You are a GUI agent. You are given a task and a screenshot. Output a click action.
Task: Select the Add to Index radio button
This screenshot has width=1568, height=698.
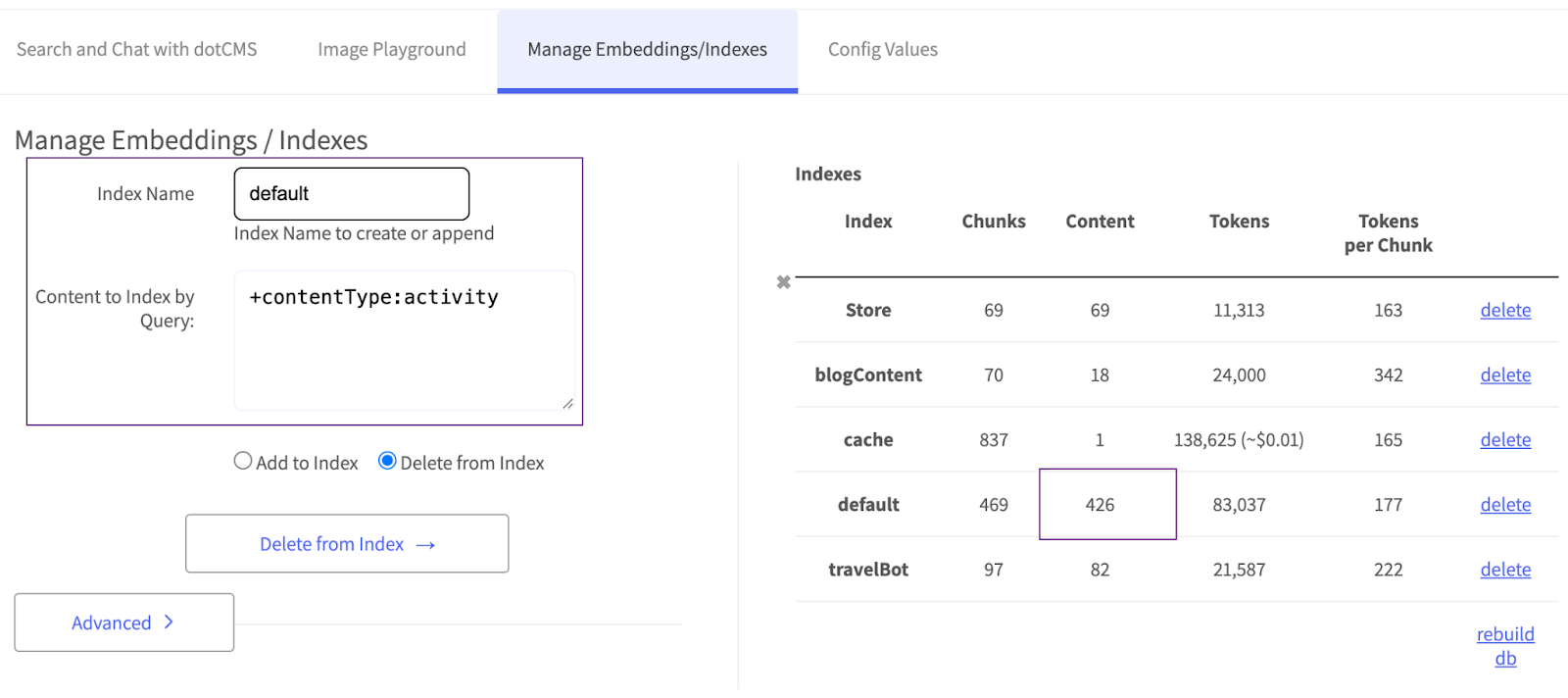243,461
